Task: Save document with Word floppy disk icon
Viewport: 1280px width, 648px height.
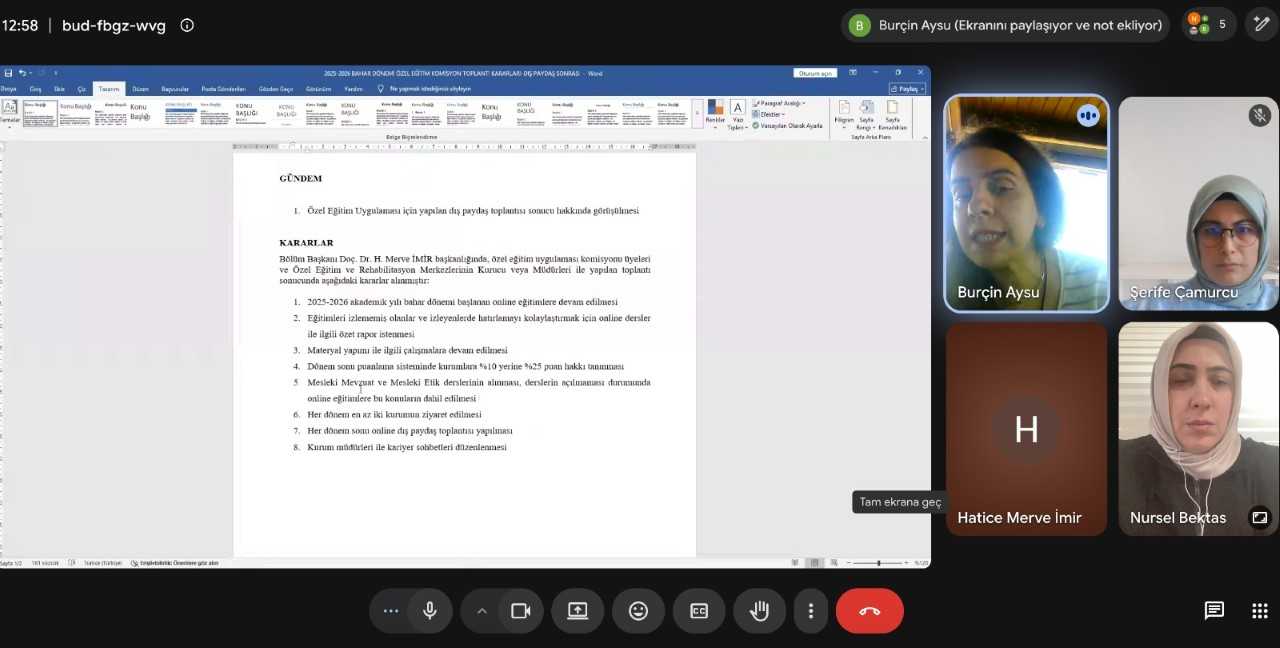Action: (x=8, y=73)
